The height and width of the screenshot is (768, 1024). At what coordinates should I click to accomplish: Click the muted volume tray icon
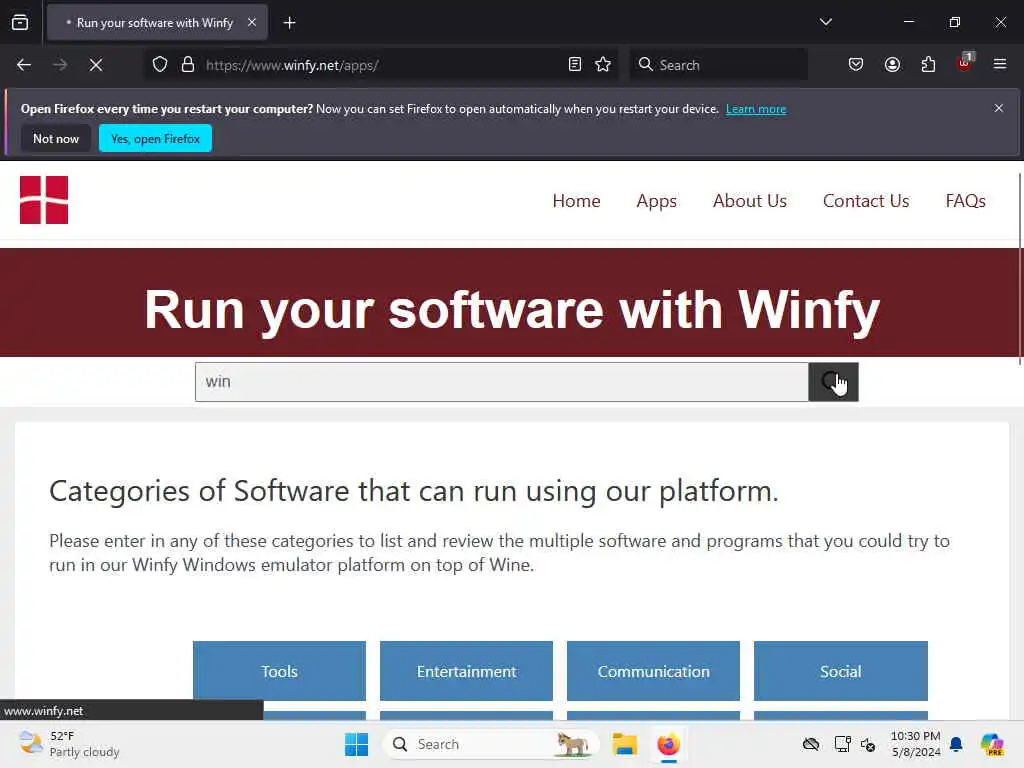868,744
